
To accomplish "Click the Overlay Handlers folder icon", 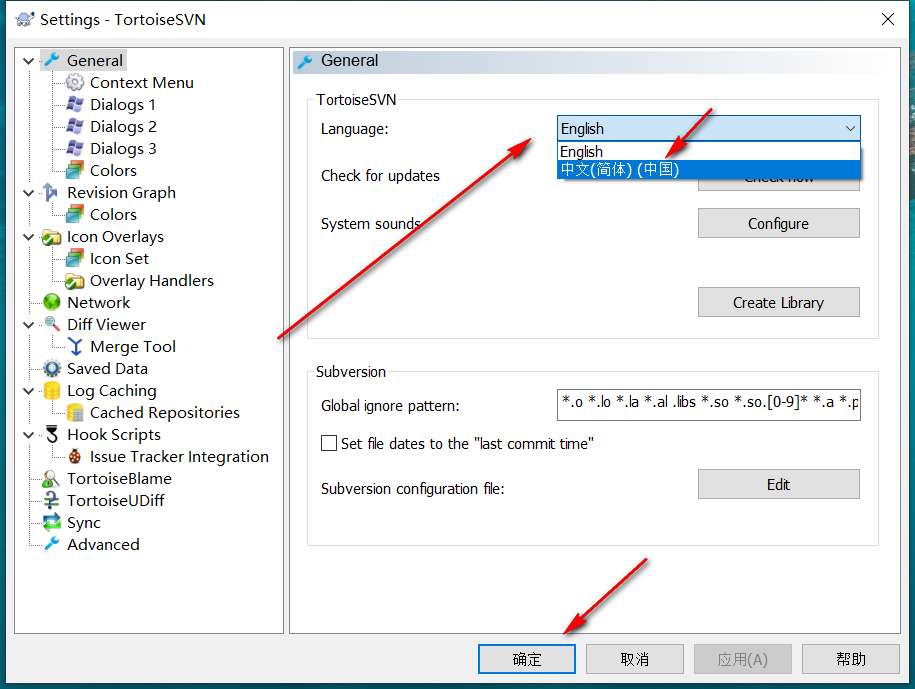I will (75, 281).
